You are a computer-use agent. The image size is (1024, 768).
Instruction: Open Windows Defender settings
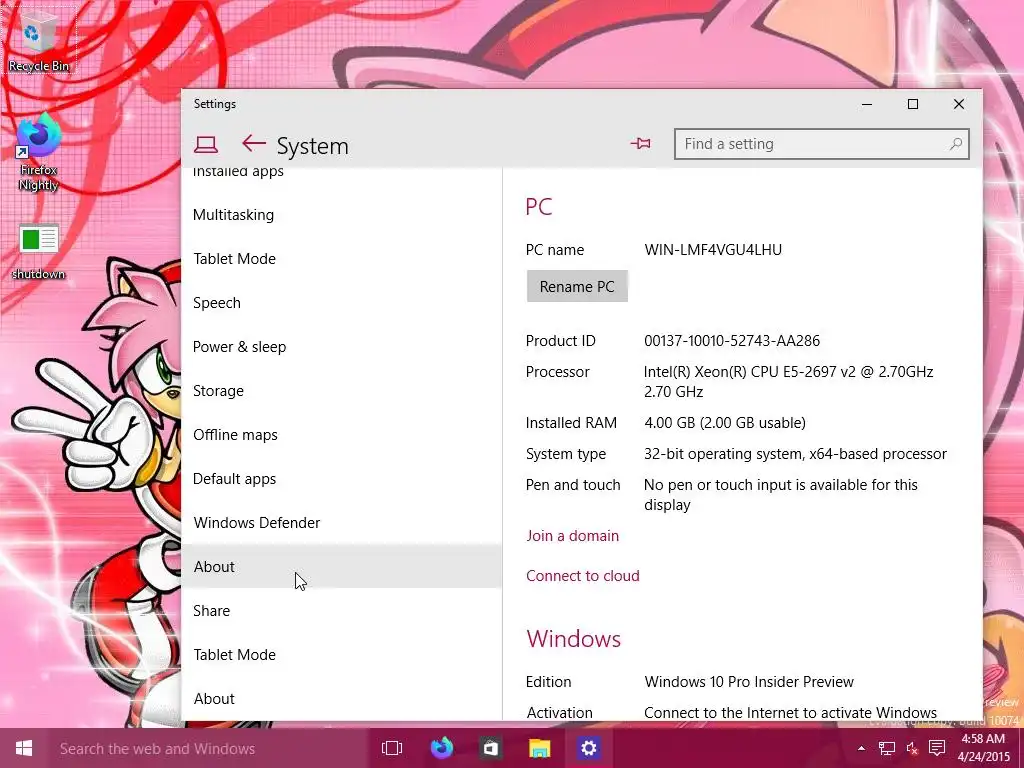pyautogui.click(x=342, y=522)
